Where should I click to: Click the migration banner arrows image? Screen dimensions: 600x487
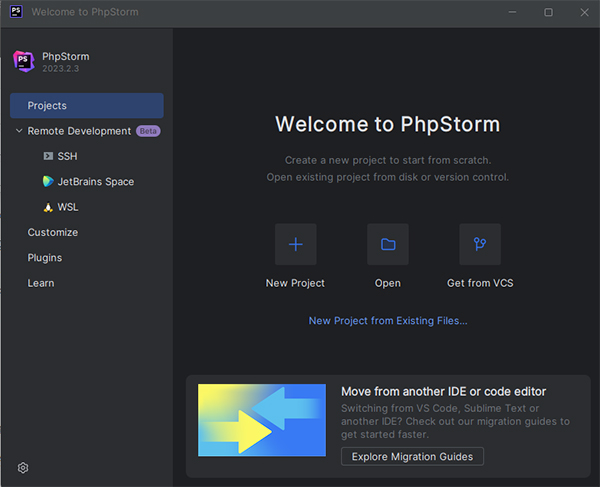[x=261, y=420]
